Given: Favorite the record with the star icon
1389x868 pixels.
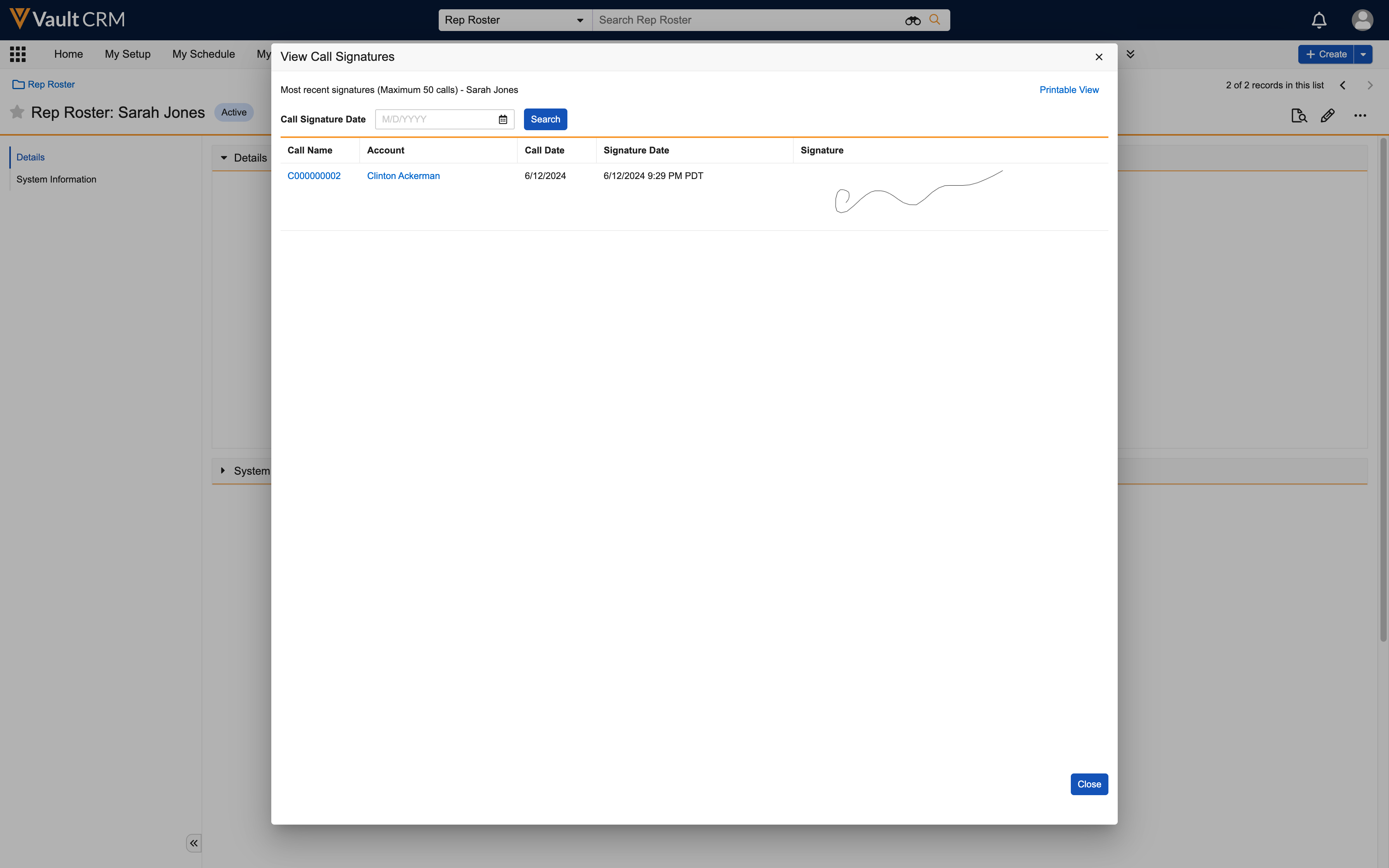Looking at the screenshot, I should [x=17, y=112].
